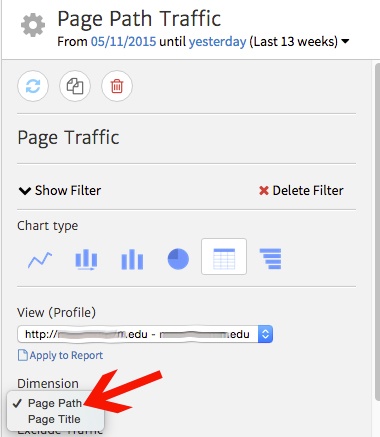Choose Page Path in Dimension menu
Image resolution: width=380 pixels, height=437 pixels.
tap(55, 403)
